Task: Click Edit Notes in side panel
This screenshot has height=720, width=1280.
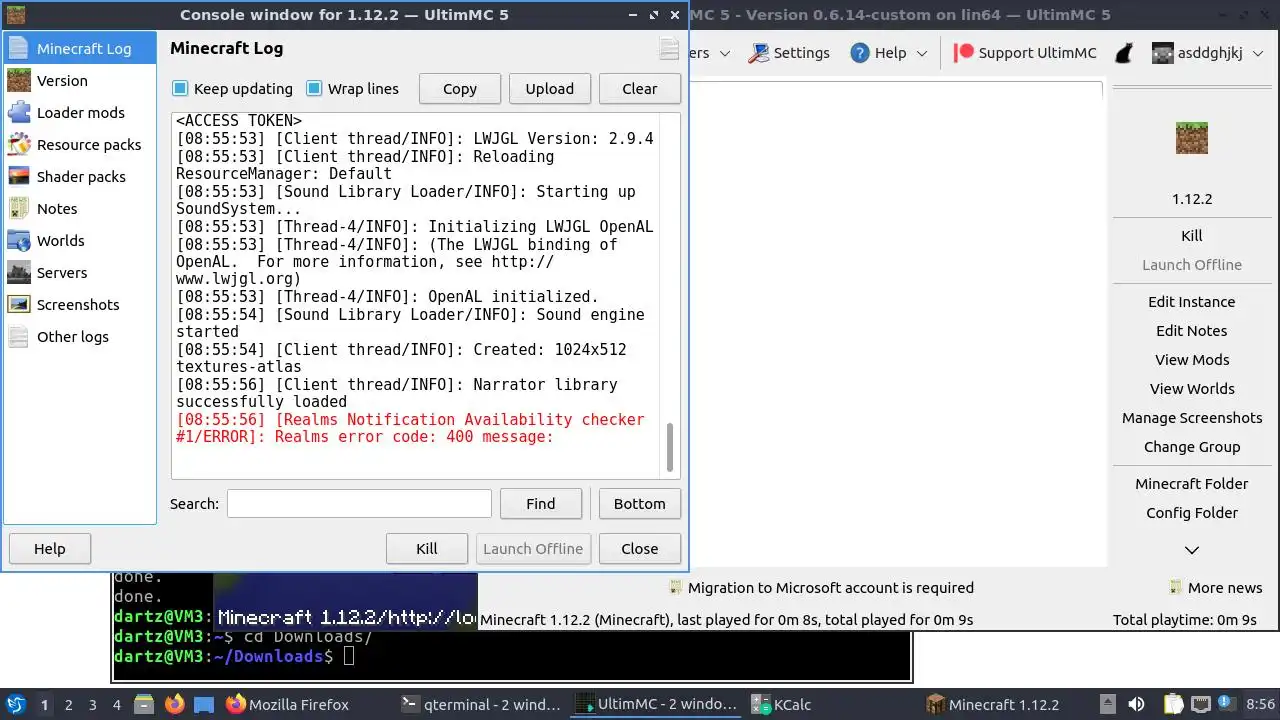Action: point(1192,331)
